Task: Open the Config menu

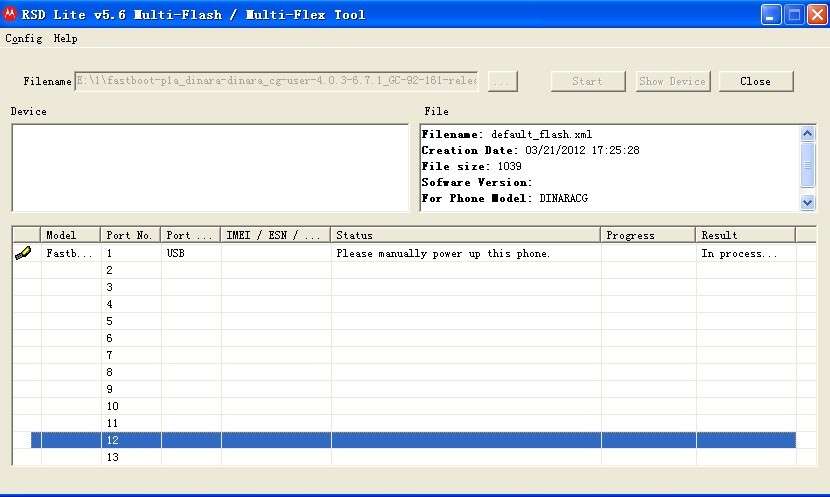Action: pyautogui.click(x=23, y=38)
